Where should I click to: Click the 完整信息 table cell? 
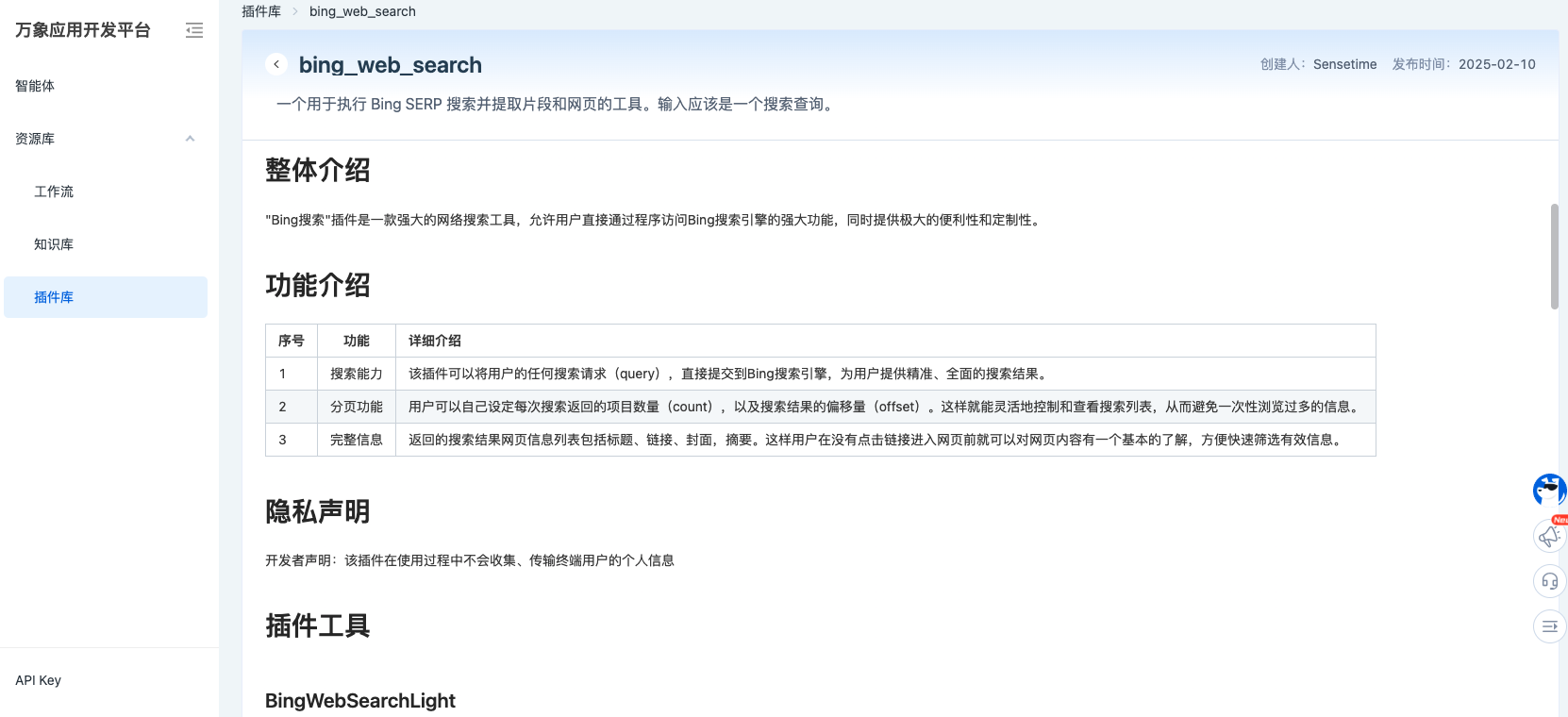coord(357,440)
